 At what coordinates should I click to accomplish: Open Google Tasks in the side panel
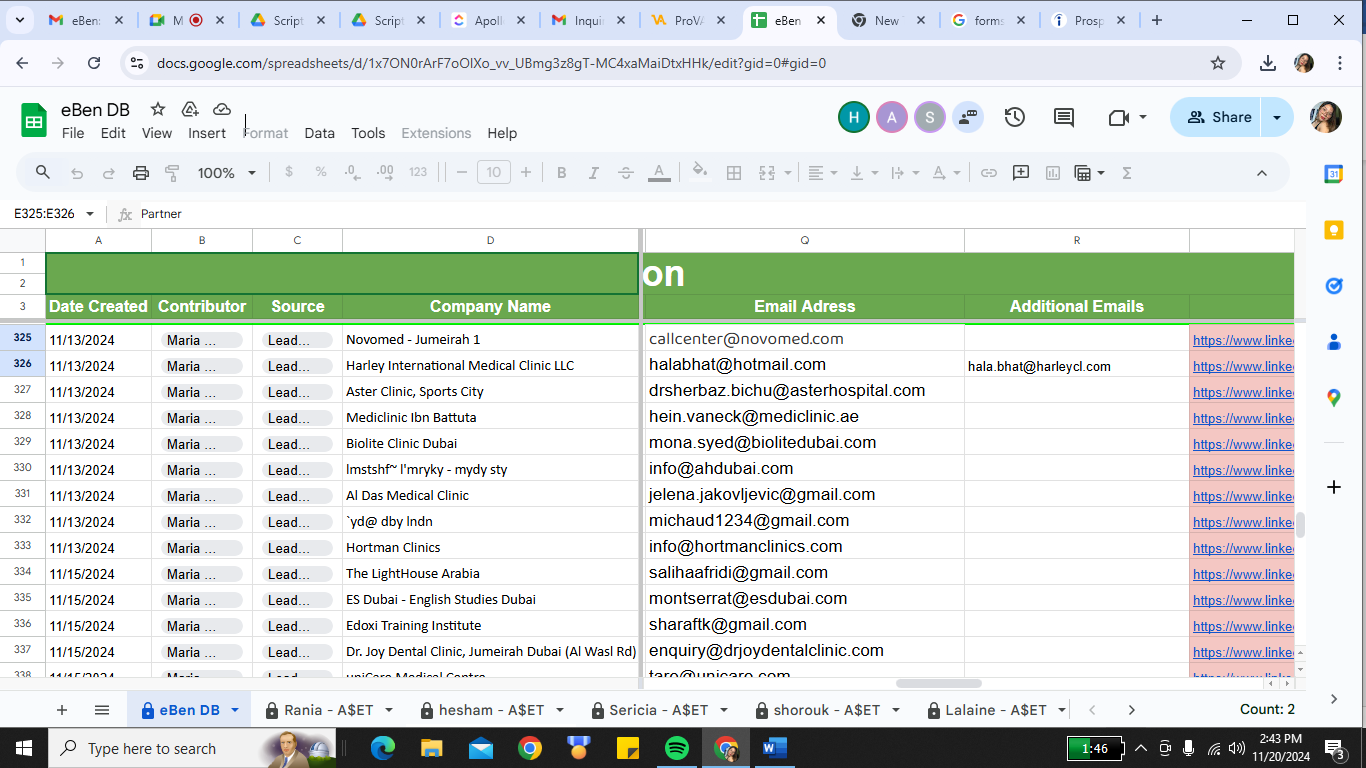pos(1333,286)
